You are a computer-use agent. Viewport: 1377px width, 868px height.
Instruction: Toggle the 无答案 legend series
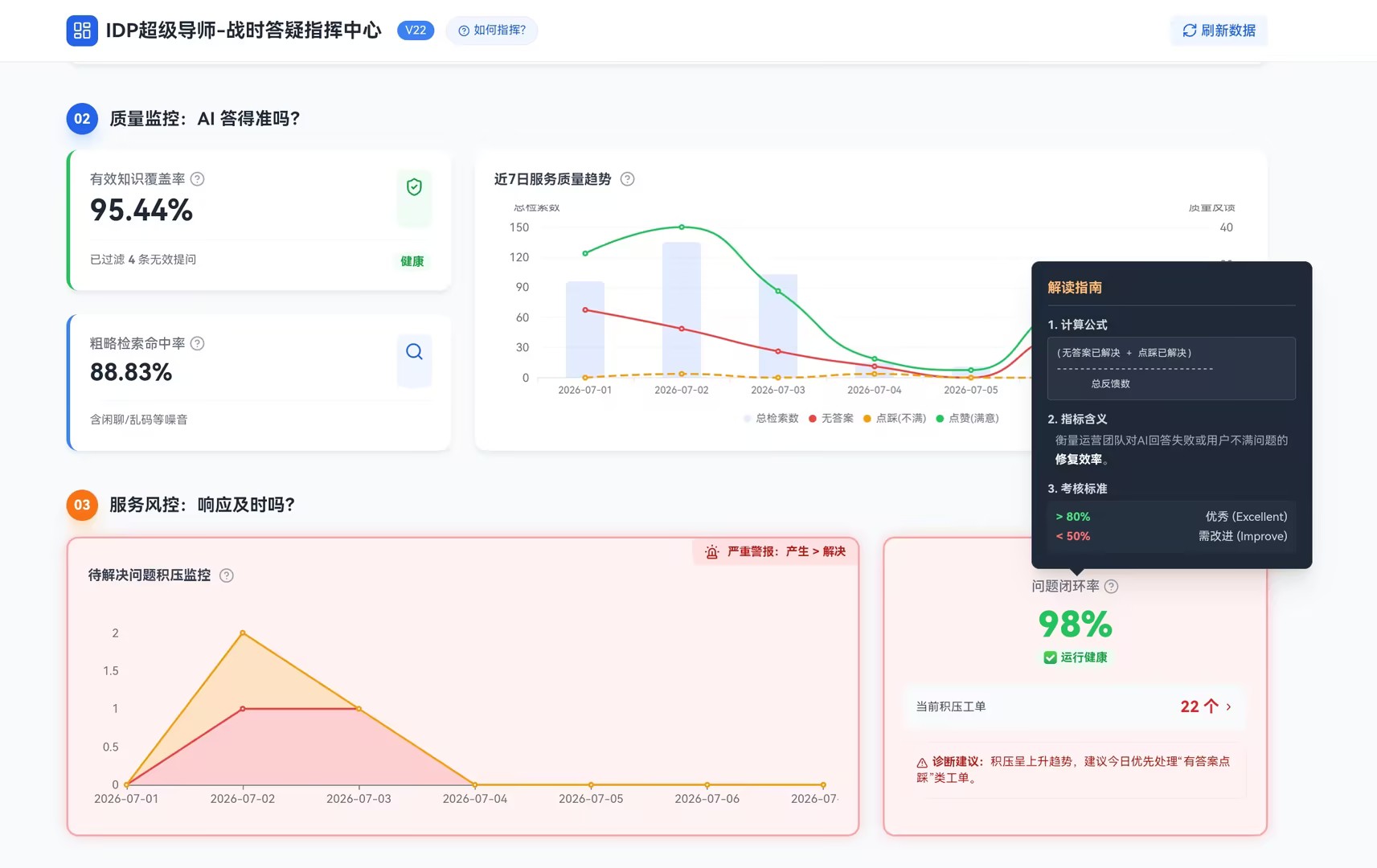pyautogui.click(x=831, y=418)
